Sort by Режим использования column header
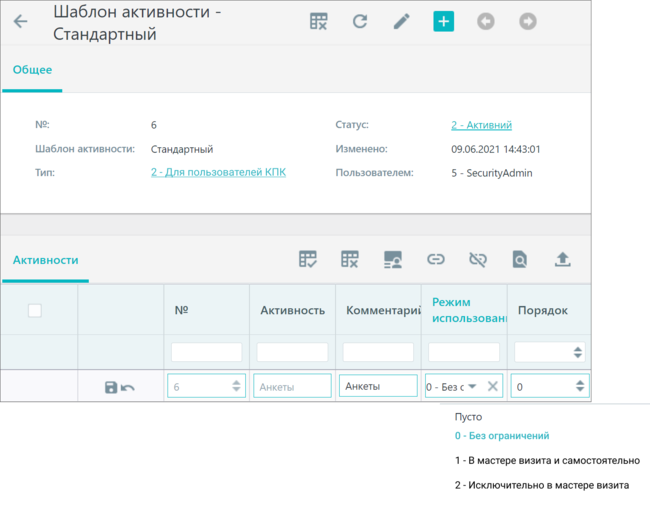 pos(468,310)
